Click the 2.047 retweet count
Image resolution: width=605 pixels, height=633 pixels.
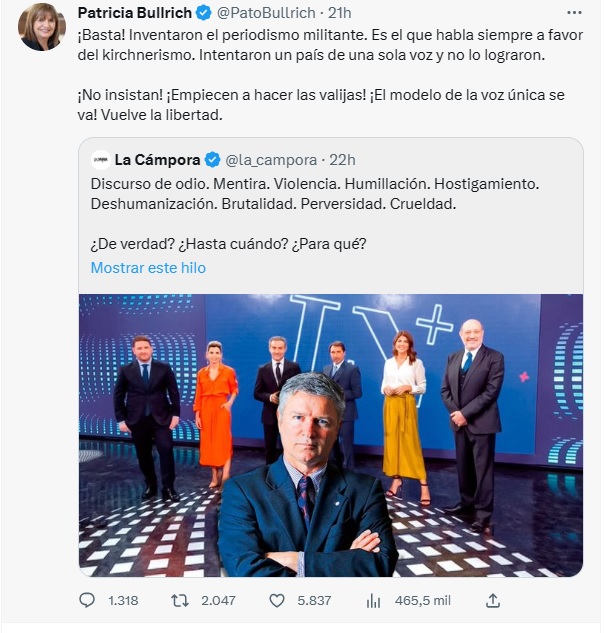(x=217, y=601)
